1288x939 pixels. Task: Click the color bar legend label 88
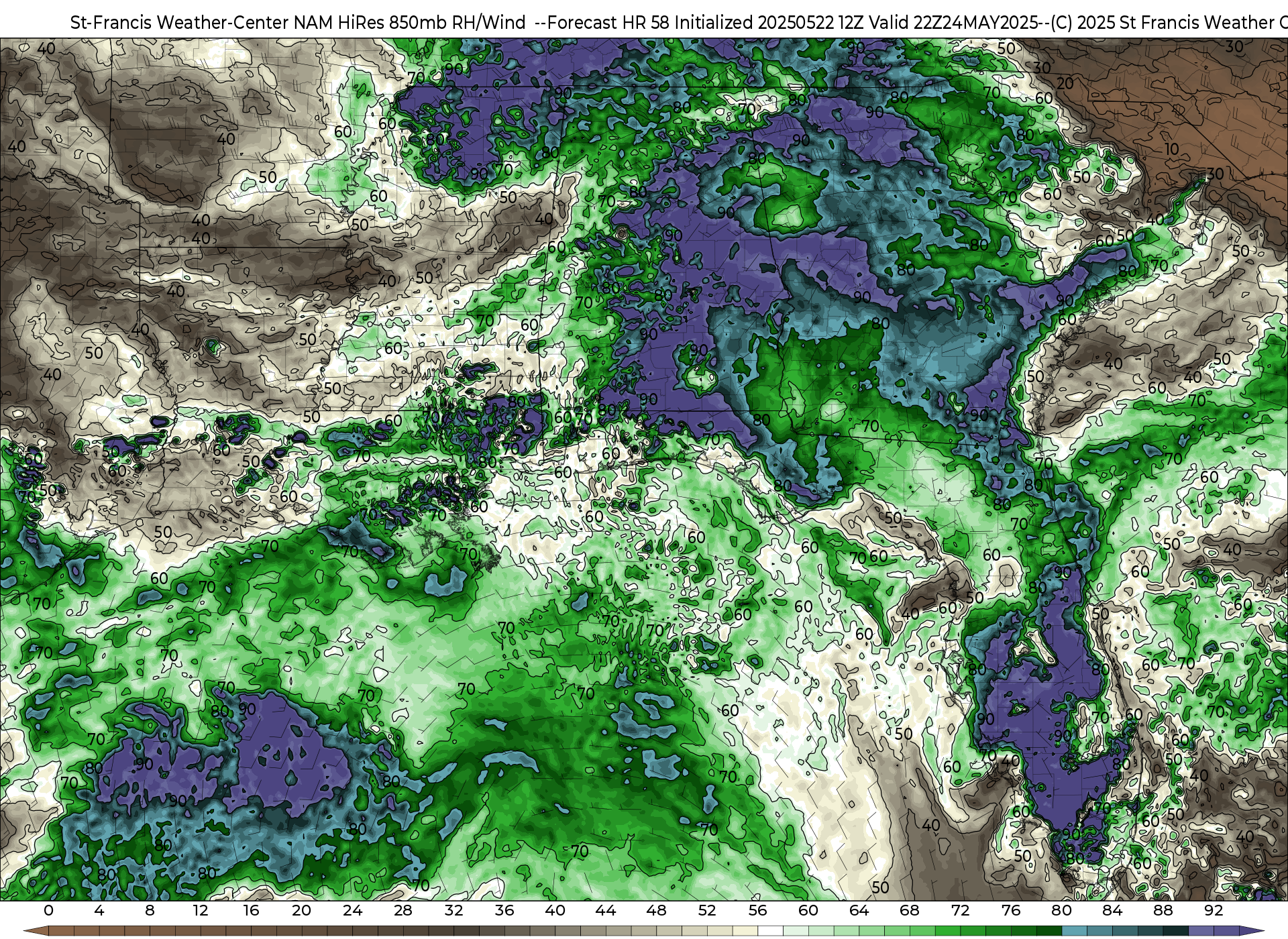point(1163,910)
